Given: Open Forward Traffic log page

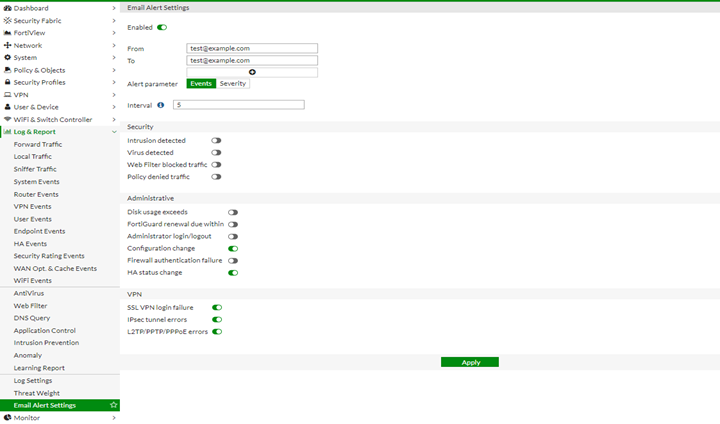Looking at the screenshot, I should tap(38, 144).
